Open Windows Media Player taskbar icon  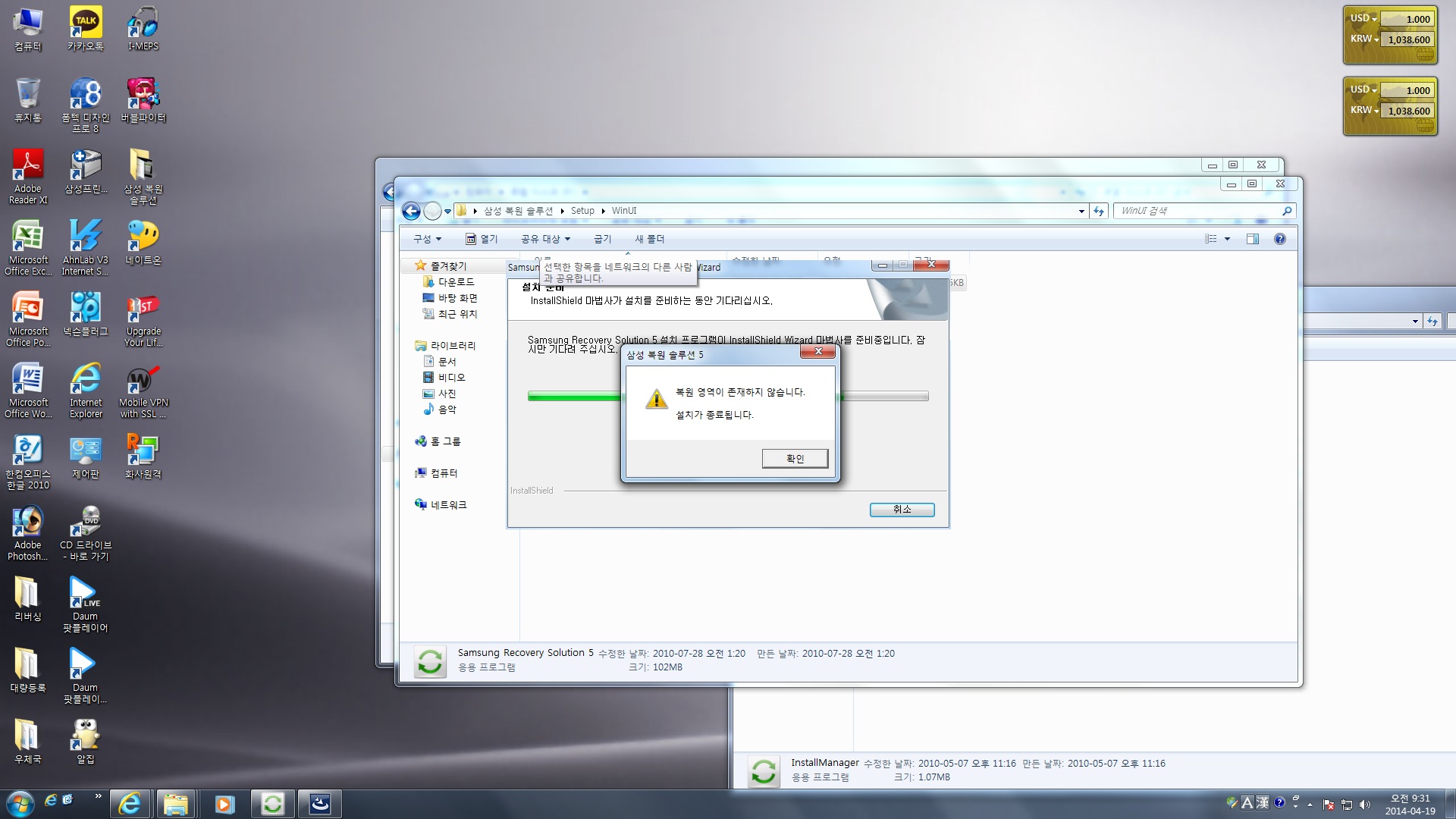[x=224, y=804]
